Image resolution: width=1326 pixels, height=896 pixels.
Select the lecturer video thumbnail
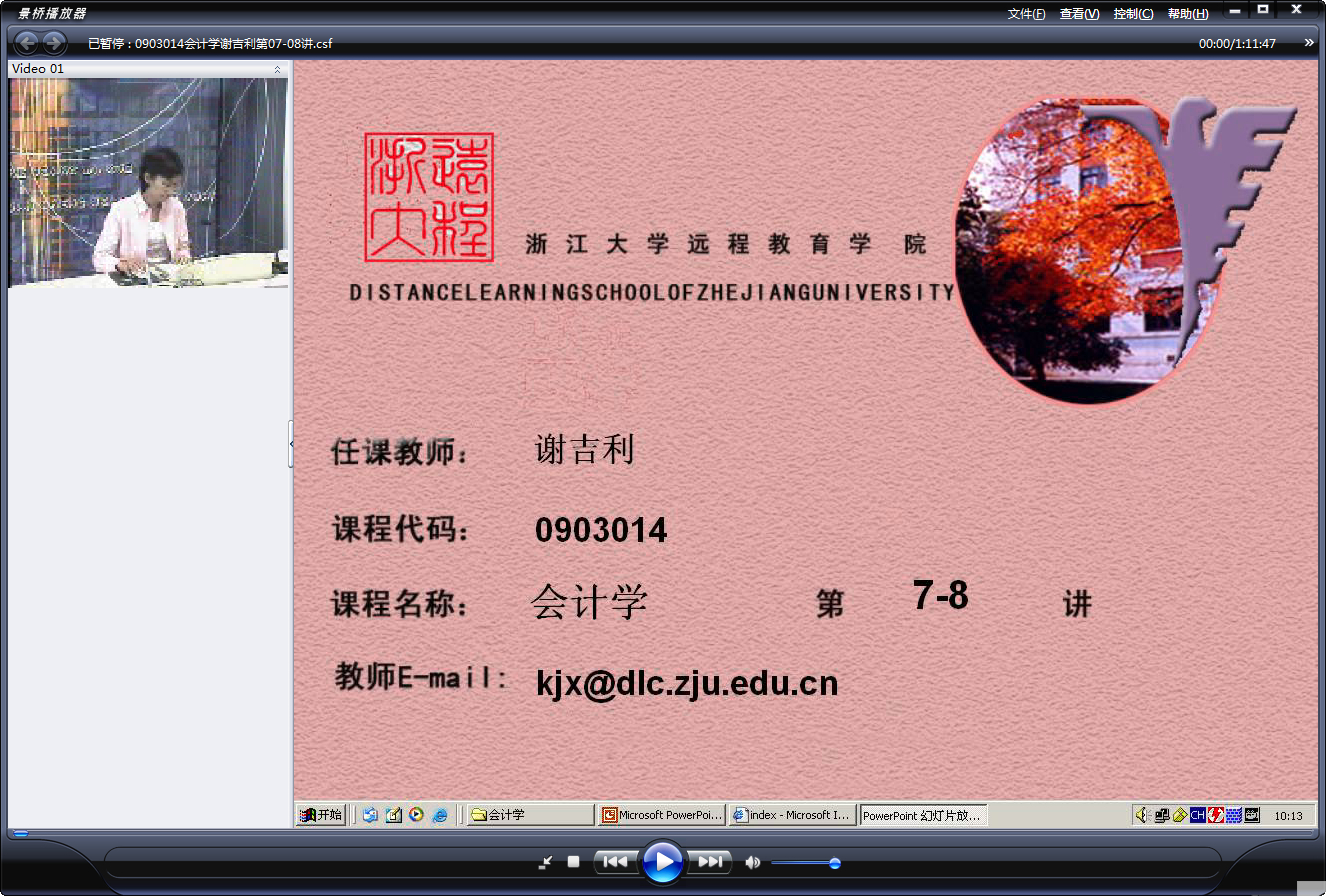(x=148, y=183)
